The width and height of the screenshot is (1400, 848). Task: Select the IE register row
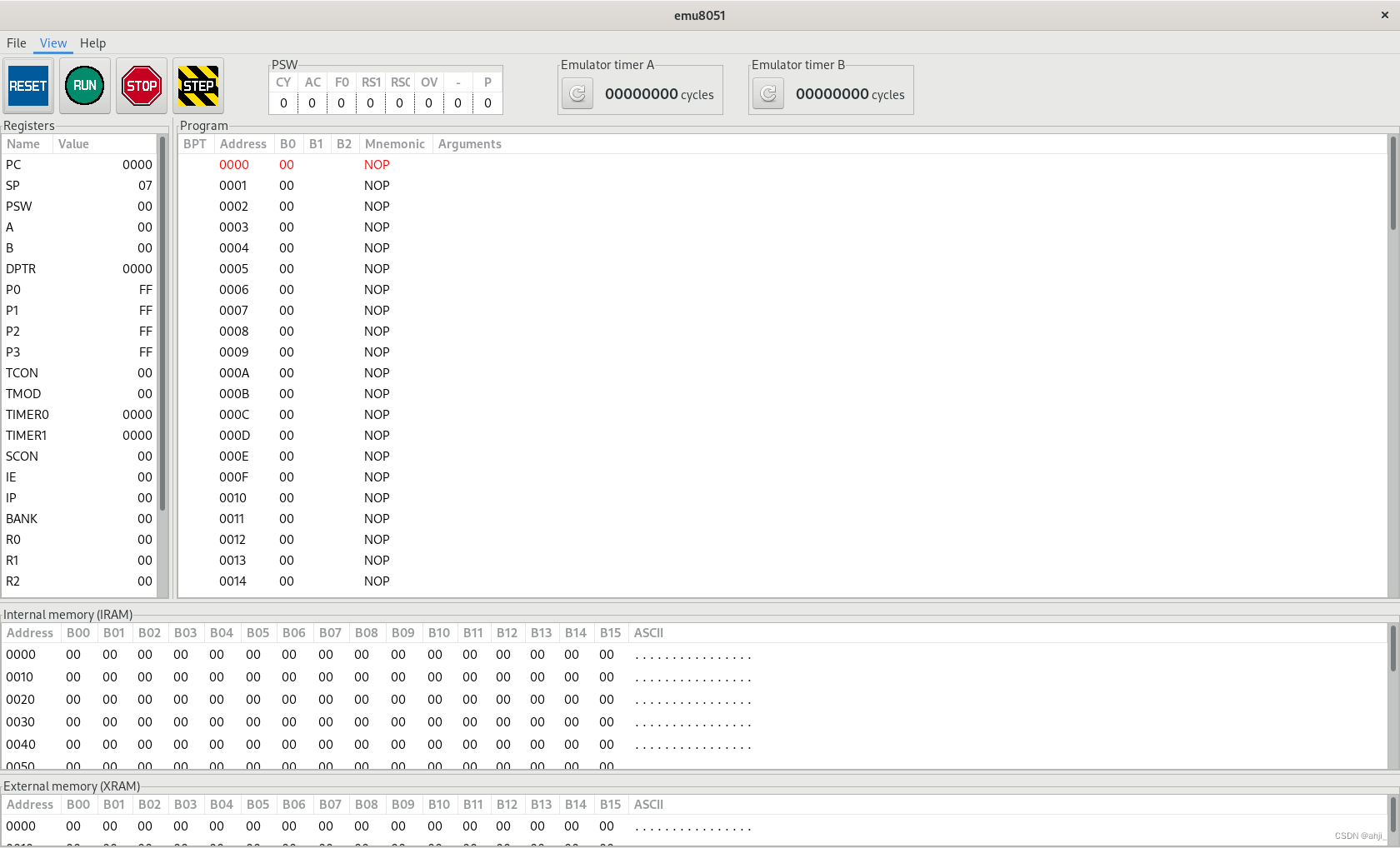(x=79, y=477)
